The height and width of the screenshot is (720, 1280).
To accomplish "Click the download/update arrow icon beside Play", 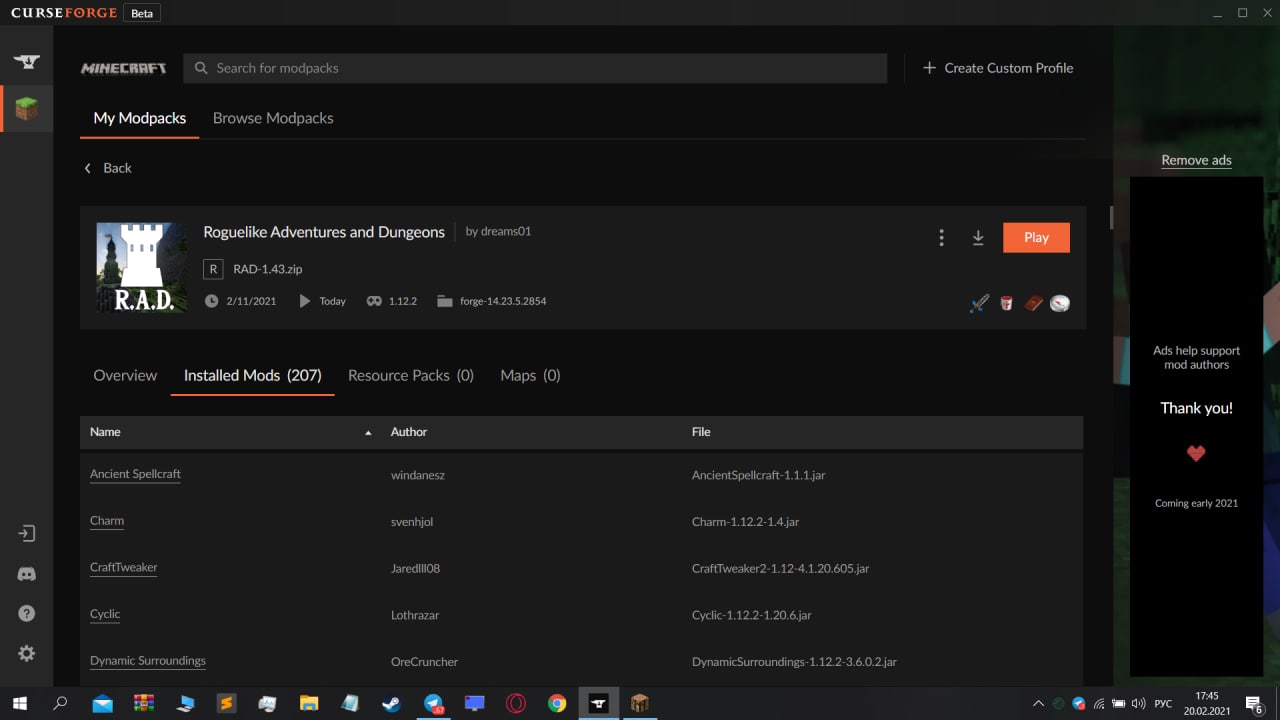I will coord(978,237).
